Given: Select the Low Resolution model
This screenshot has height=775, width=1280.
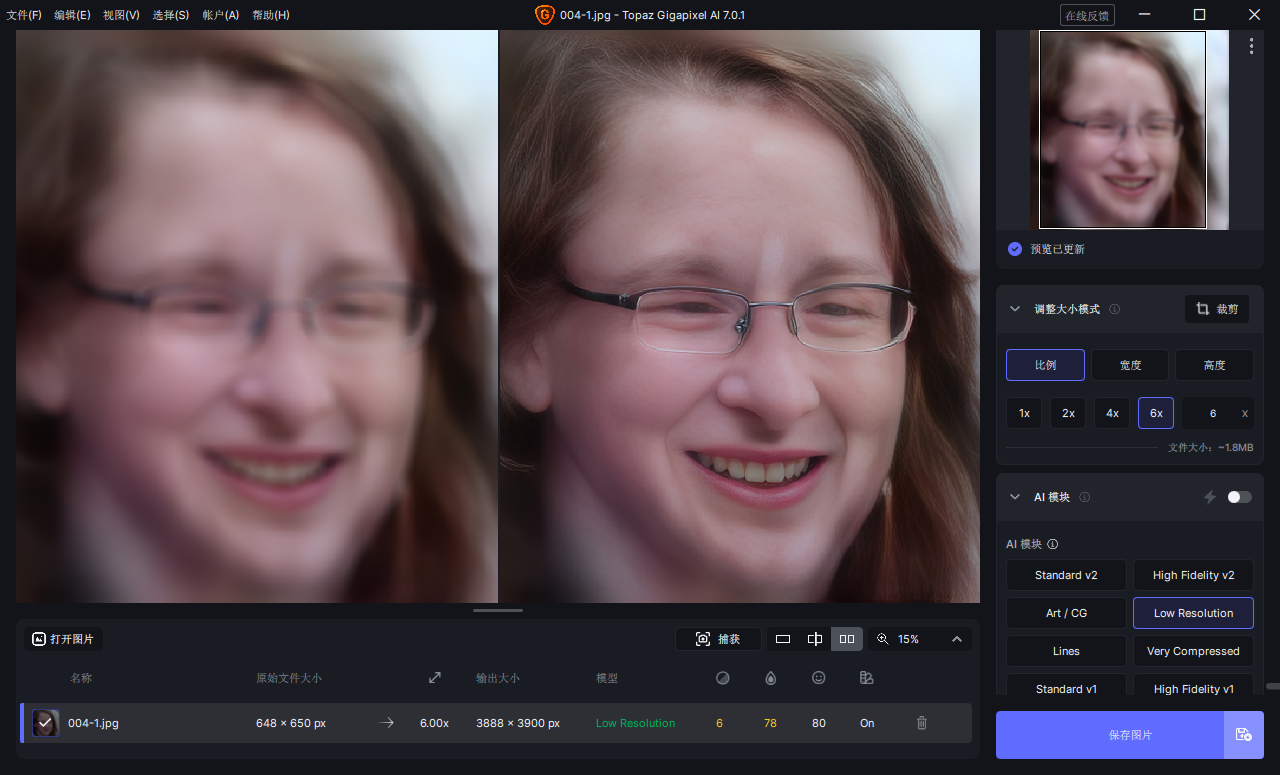Looking at the screenshot, I should [x=1193, y=613].
